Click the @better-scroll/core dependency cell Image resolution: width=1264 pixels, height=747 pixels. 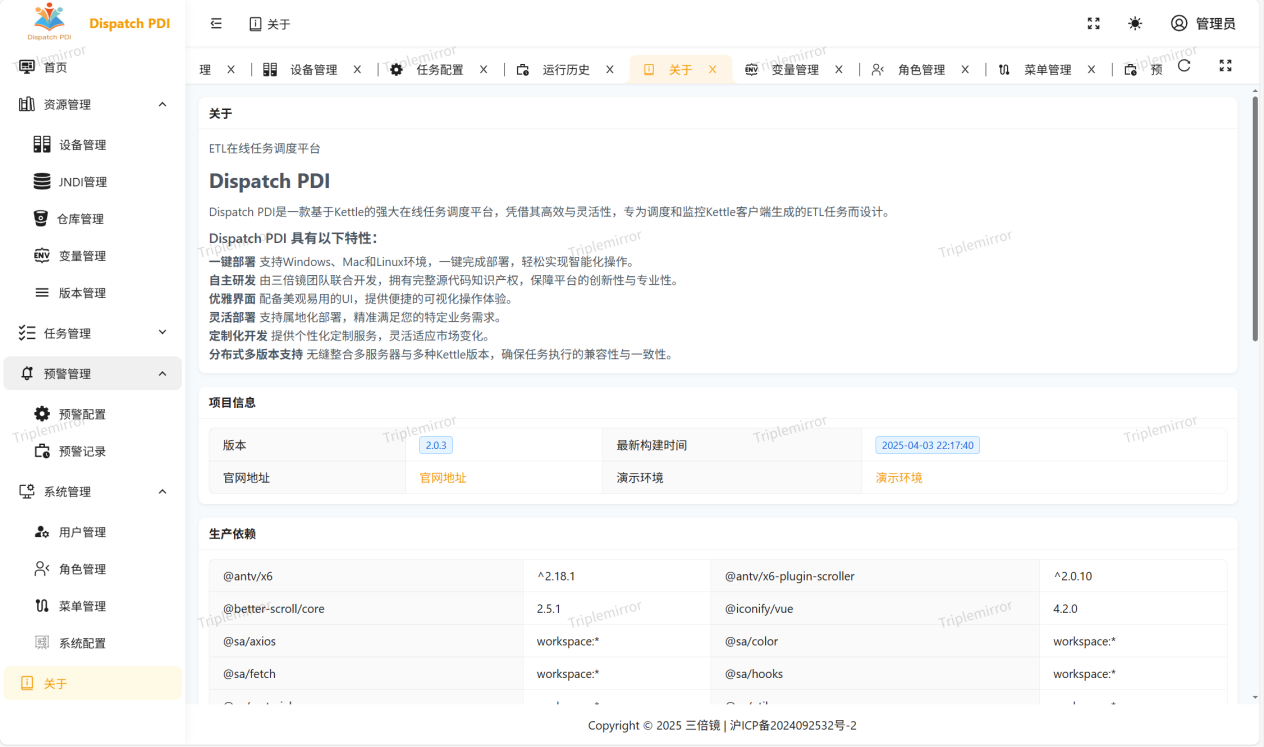pos(366,608)
